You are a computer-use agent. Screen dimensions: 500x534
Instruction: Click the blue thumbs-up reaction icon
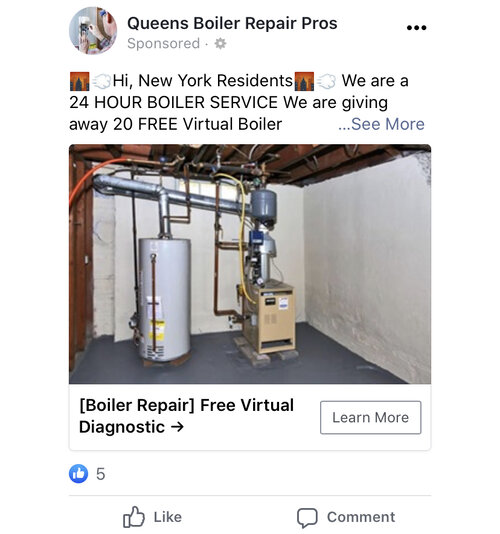tap(79, 473)
